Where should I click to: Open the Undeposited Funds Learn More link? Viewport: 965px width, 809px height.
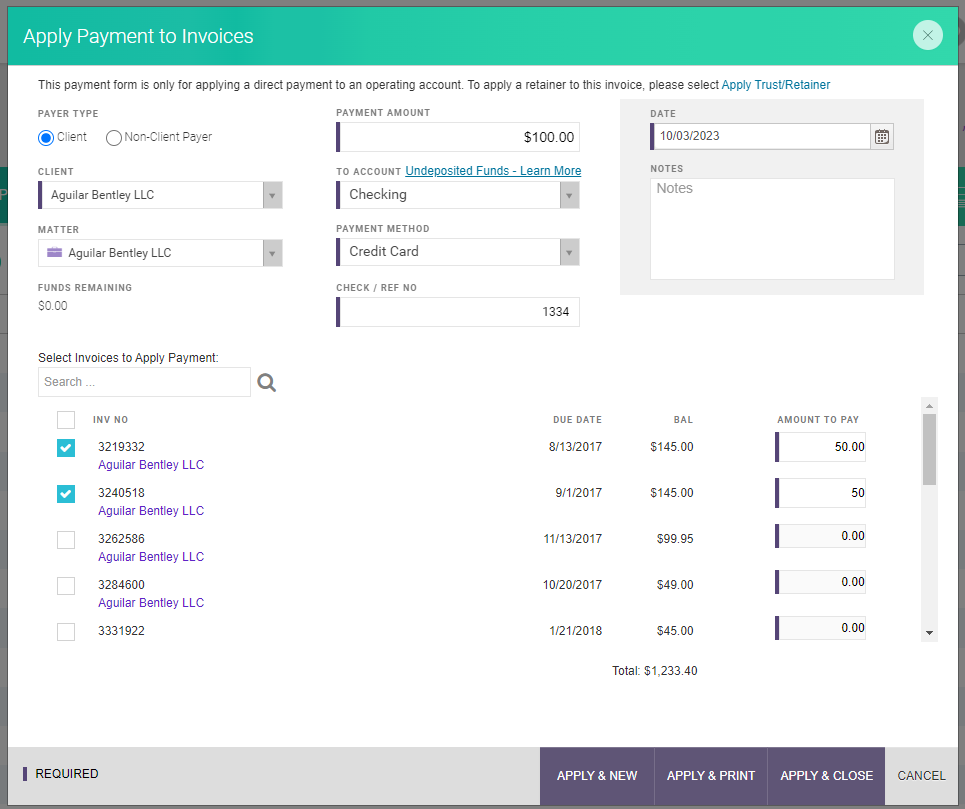tap(492, 170)
